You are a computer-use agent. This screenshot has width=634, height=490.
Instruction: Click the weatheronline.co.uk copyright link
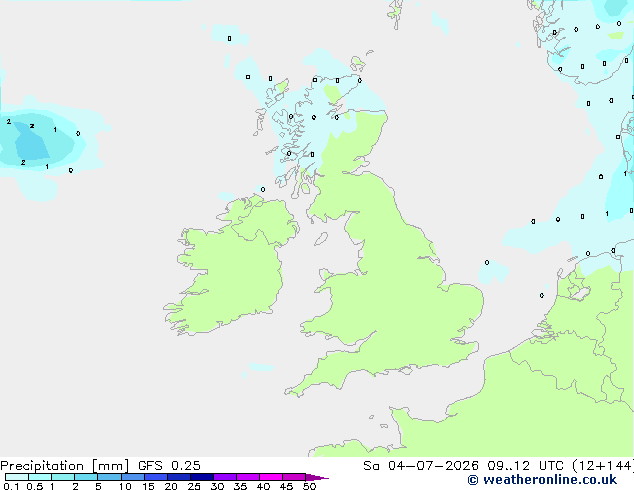point(542,480)
